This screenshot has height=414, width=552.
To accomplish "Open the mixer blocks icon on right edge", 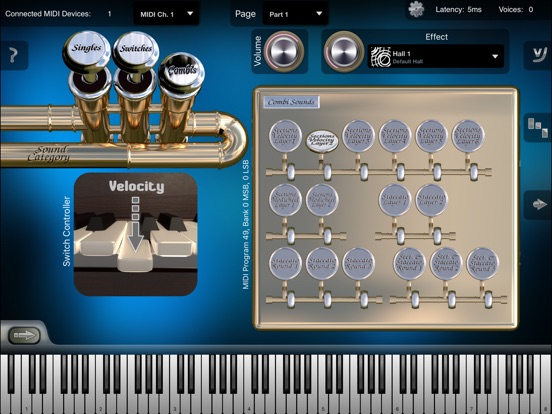I will [x=538, y=127].
